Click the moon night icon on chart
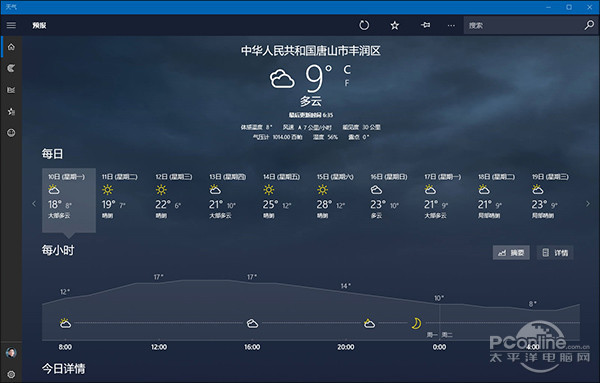The image size is (600, 383). point(416,323)
